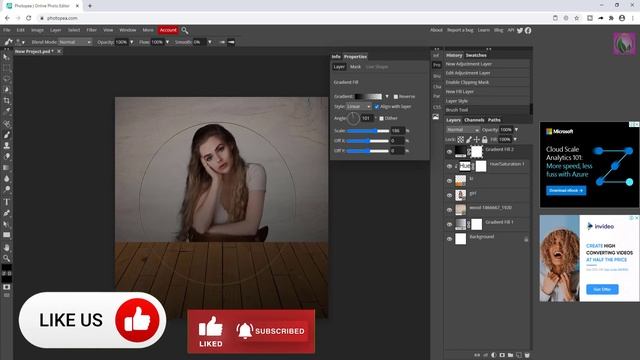This screenshot has height=360, width=640.
Task: Hide the girl layer
Action: [x=449, y=196]
